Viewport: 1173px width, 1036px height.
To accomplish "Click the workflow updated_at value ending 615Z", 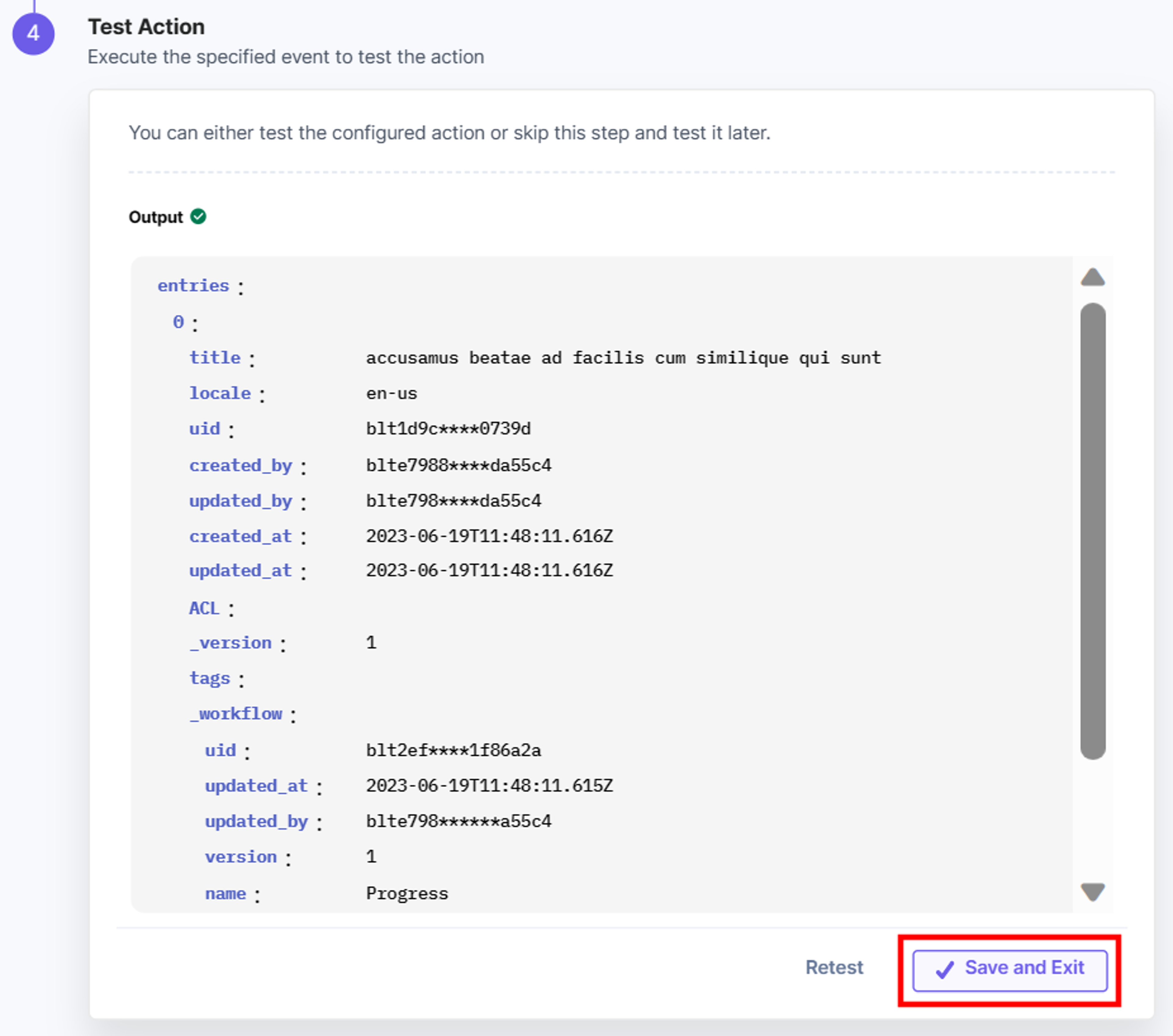I will 490,785.
